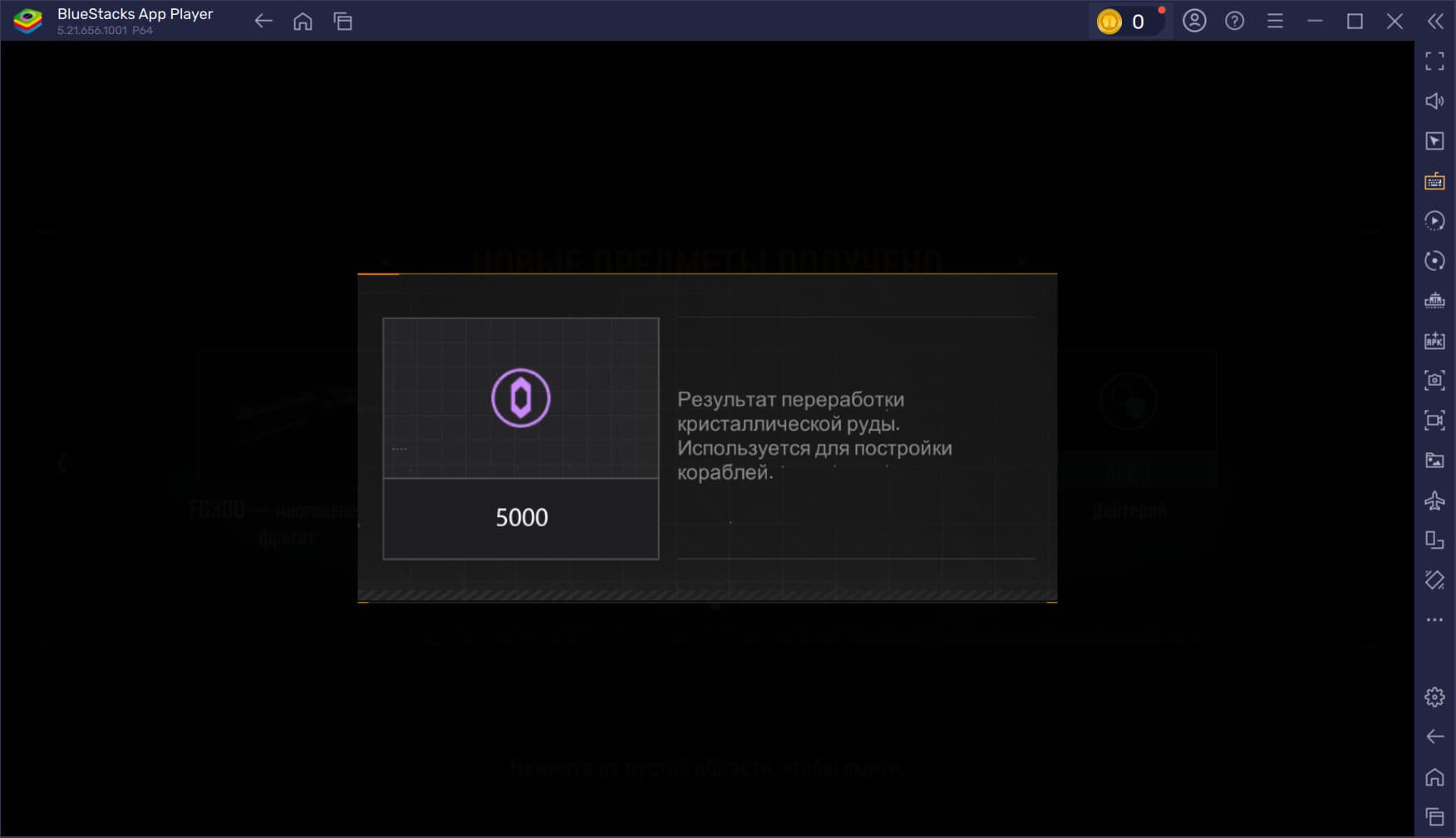Open keyboard game controls icon
This screenshot has width=1456, height=838.
click(1434, 180)
